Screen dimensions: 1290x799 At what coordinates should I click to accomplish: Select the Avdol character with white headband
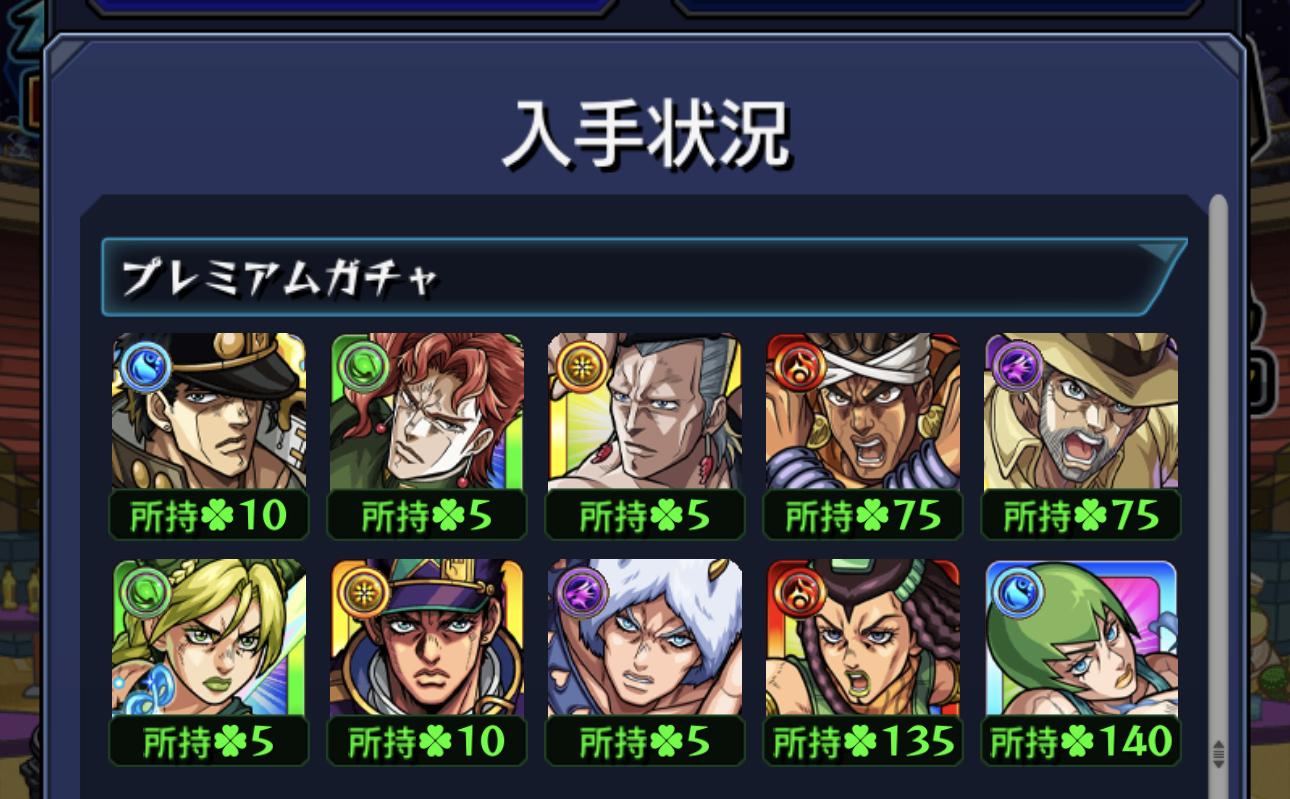click(863, 411)
